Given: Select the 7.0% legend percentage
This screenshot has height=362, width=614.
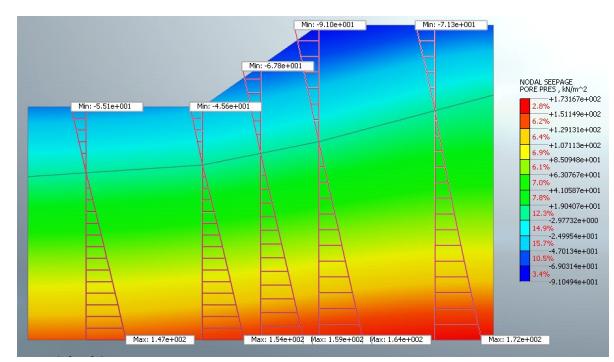Looking at the screenshot, I should coord(541,183).
